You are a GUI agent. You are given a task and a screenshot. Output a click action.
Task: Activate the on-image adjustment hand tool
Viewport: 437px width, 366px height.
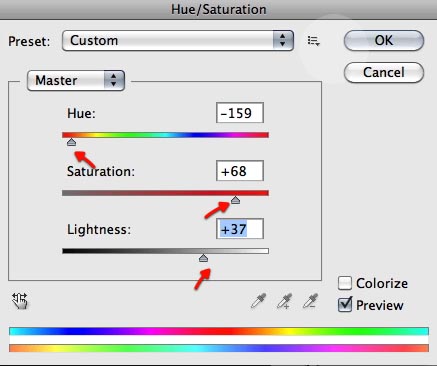pyautogui.click(x=20, y=301)
